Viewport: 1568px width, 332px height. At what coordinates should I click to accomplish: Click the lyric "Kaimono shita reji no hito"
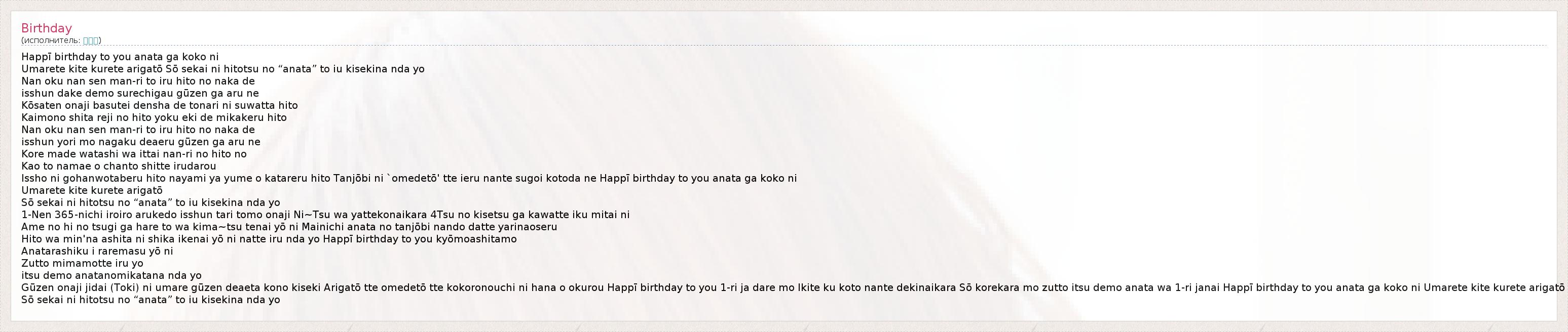pos(154,117)
